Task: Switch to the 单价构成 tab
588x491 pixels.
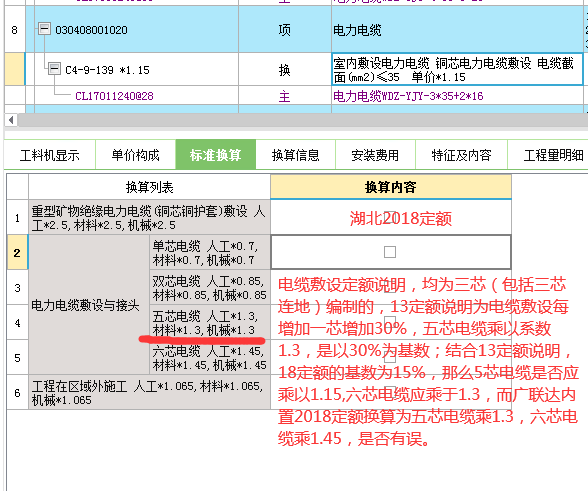Action: 135,155
